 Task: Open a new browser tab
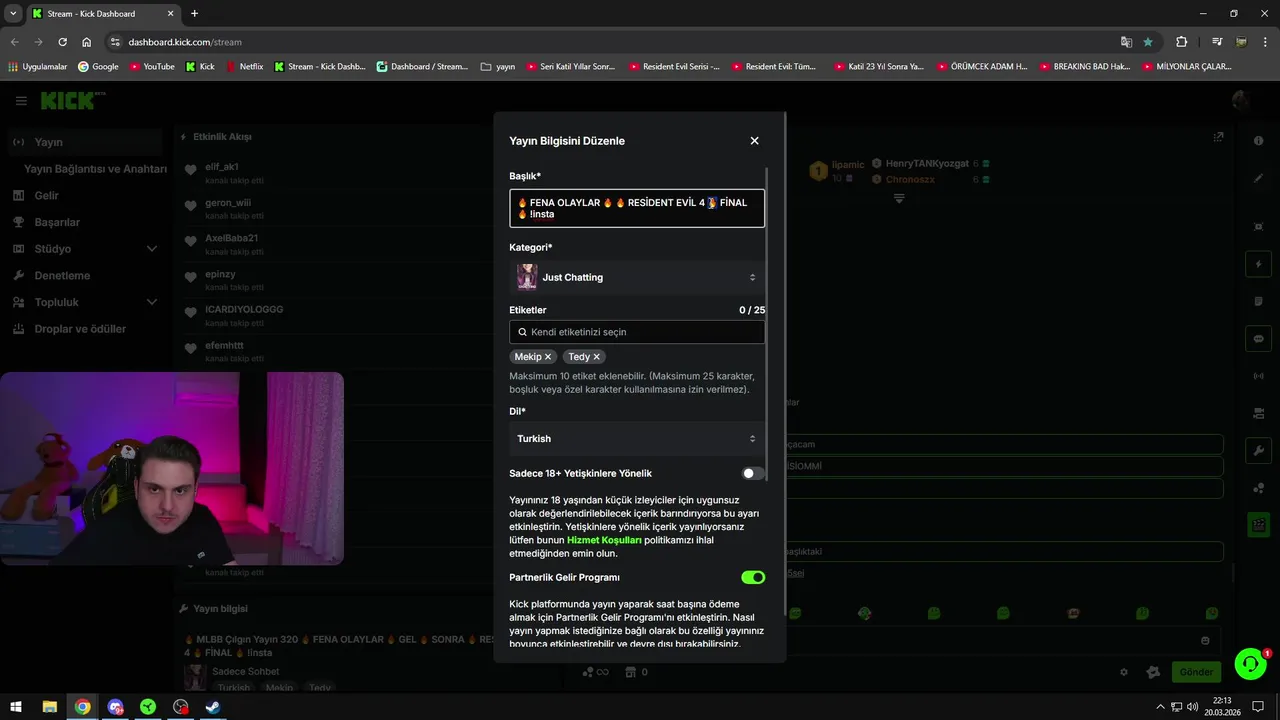click(194, 14)
